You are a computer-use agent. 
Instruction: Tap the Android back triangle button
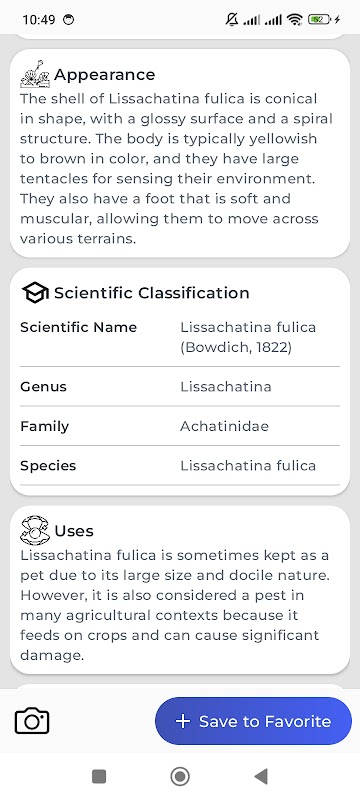point(261,777)
